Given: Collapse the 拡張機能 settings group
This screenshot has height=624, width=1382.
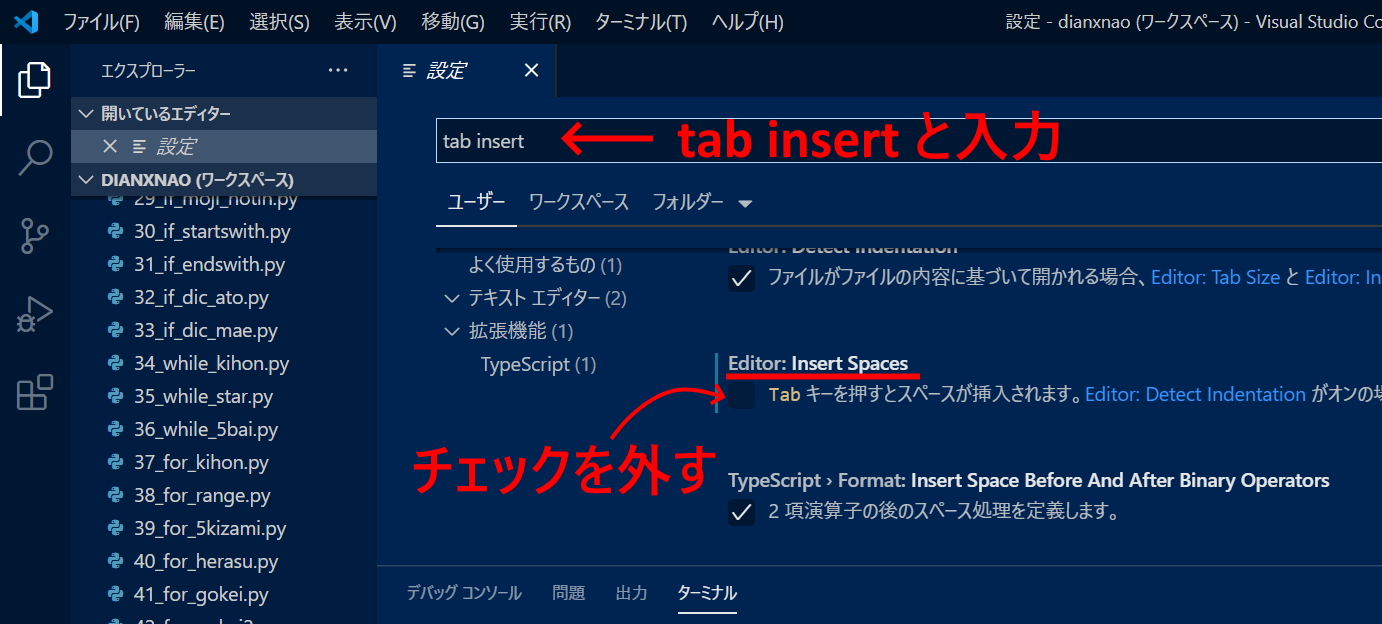Looking at the screenshot, I should coord(452,331).
